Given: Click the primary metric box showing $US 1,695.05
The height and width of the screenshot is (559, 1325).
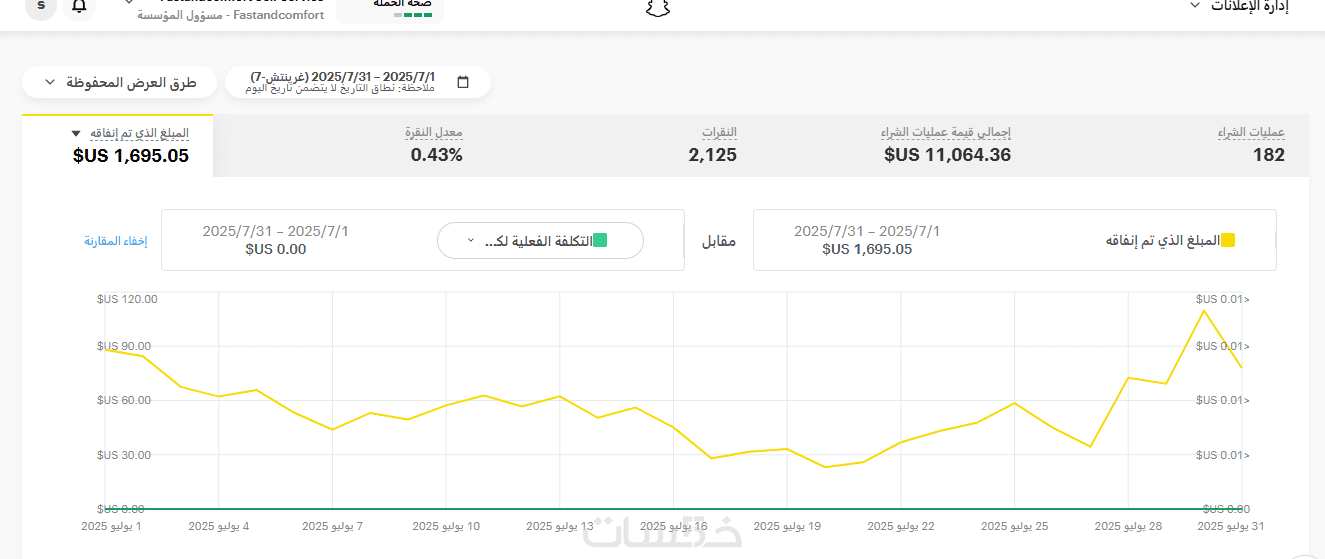Looking at the screenshot, I should (x=1014, y=240).
